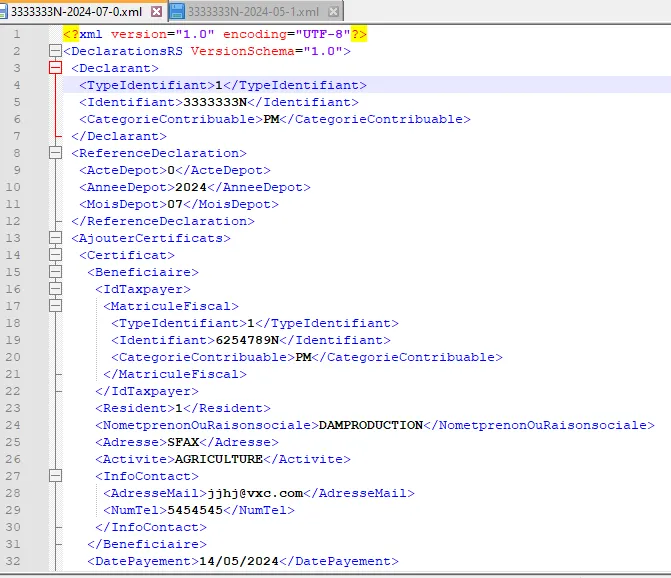Click the PM value on line 6
Screen dimensions: 671x578
point(271,119)
